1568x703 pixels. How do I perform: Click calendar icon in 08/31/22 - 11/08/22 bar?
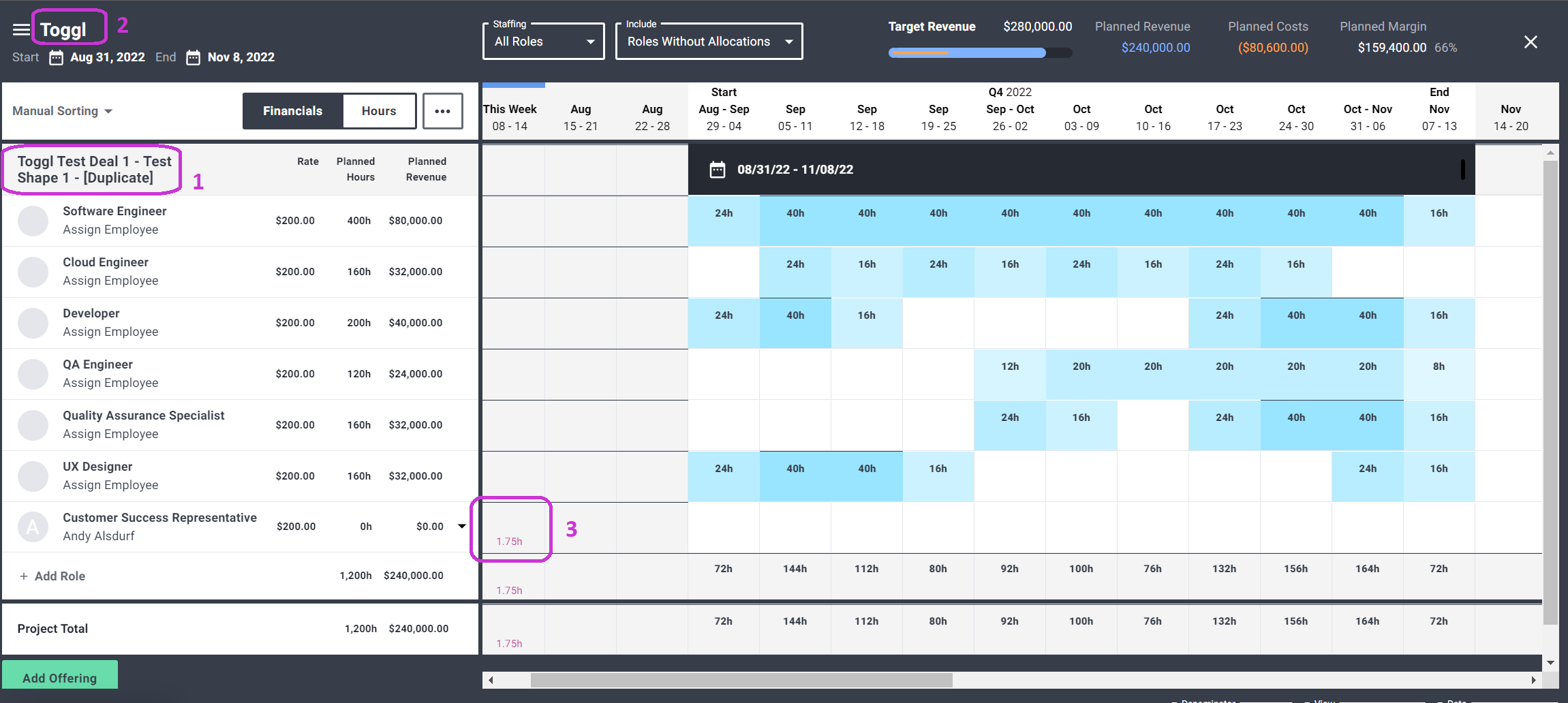(x=718, y=170)
